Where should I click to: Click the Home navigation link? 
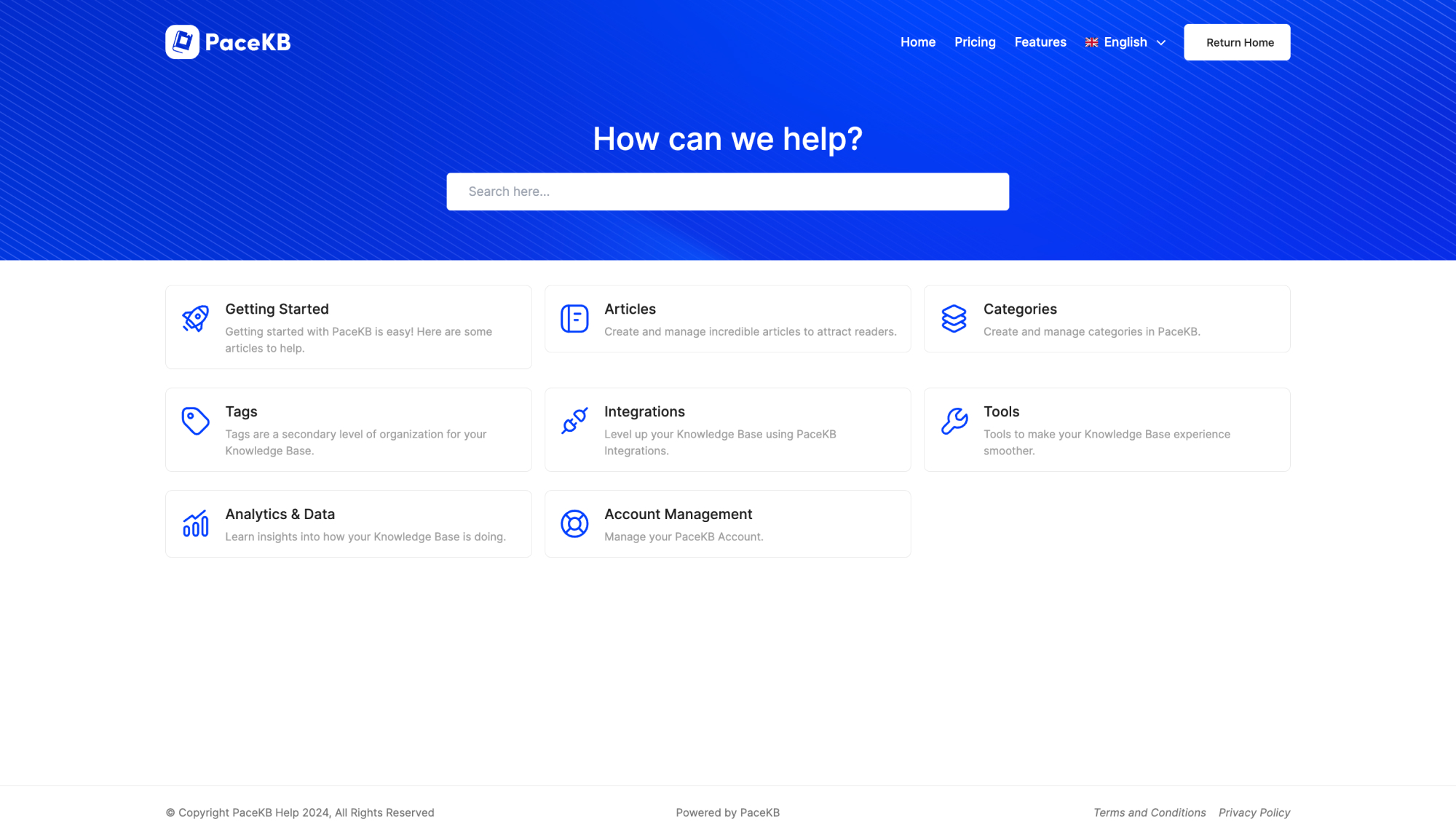click(918, 42)
